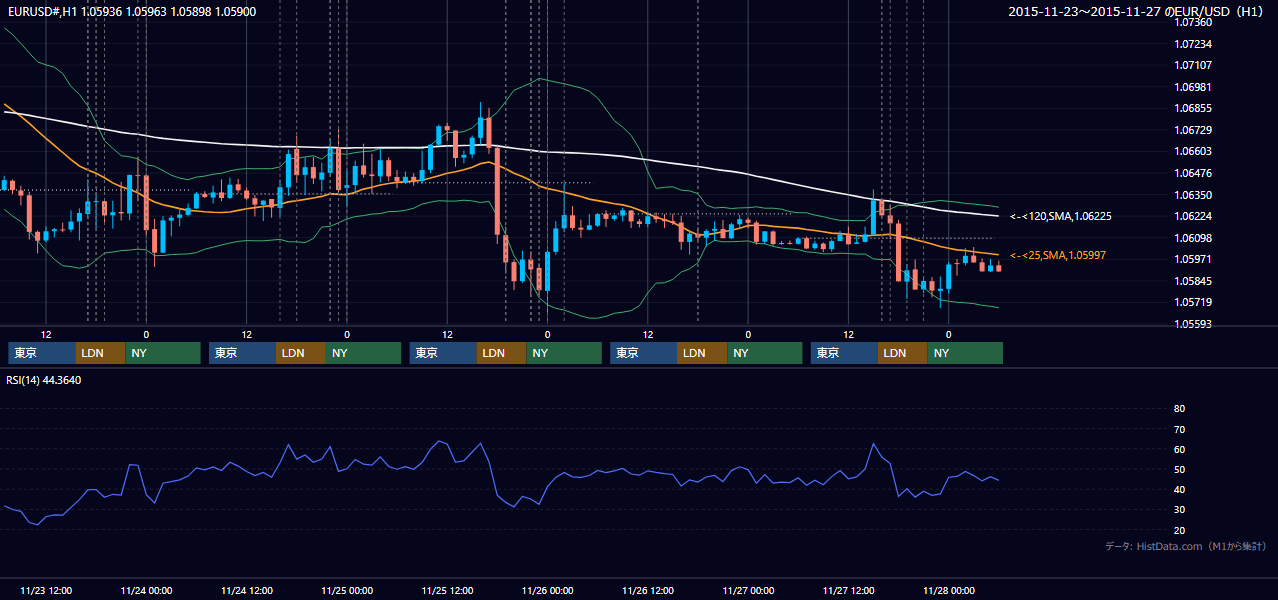Click the price axis label 1.05719
Viewport: 1278px width, 600px height.
coord(1193,302)
